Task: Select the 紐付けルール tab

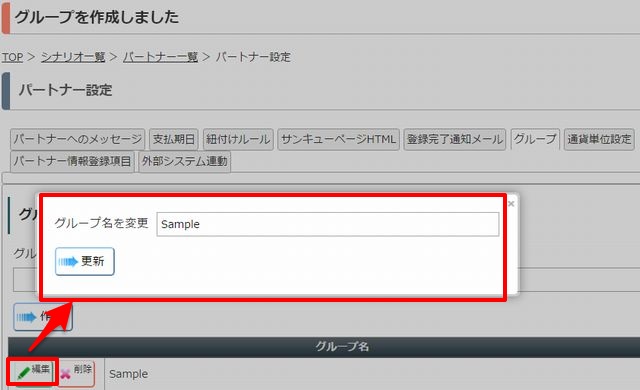Action: click(x=238, y=139)
